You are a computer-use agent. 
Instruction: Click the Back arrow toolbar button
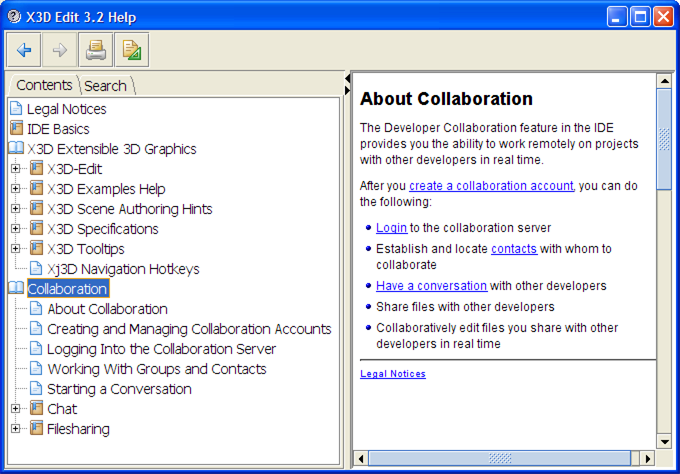(x=24, y=49)
